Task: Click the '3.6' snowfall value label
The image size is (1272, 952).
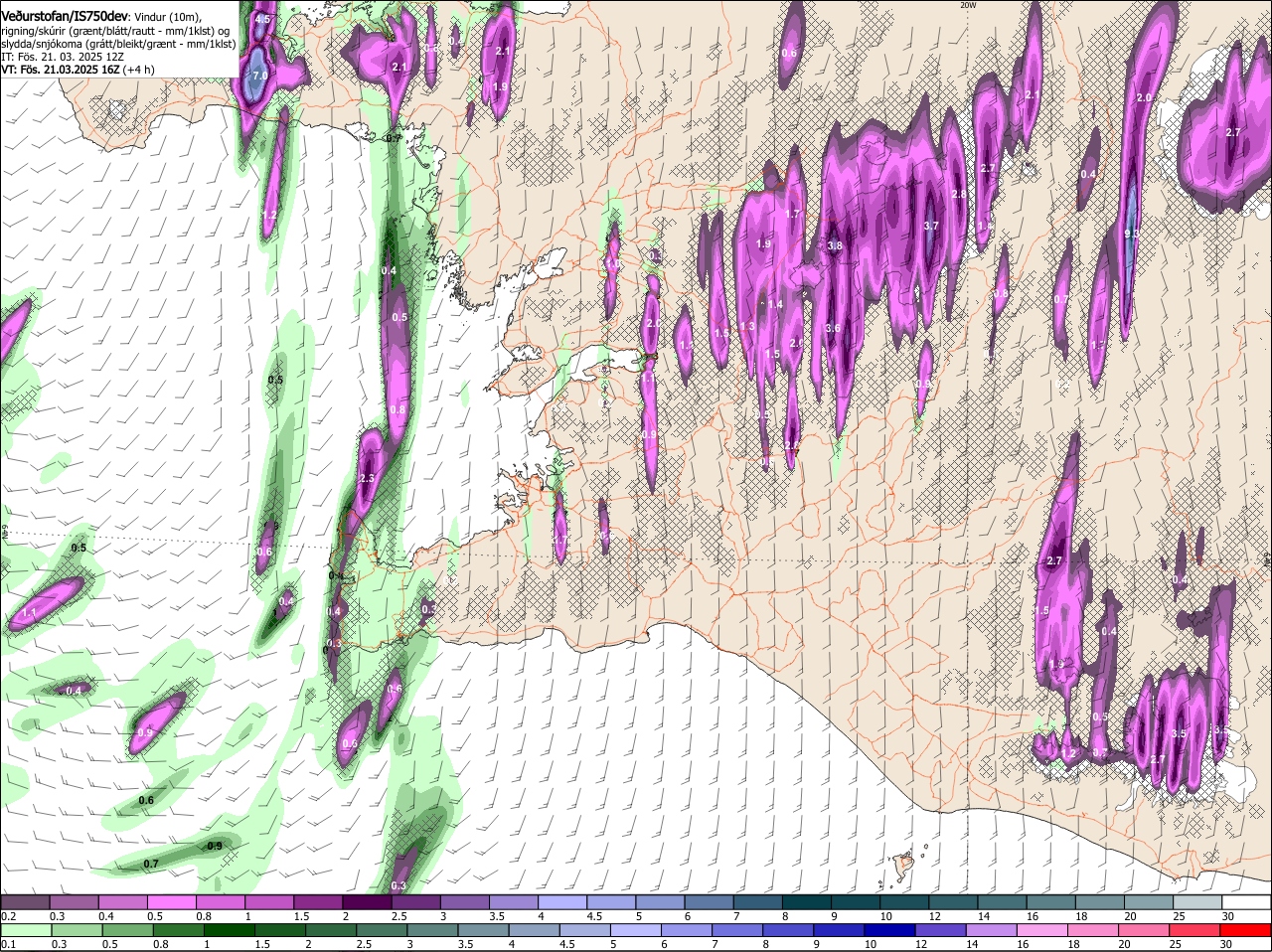Action: (833, 329)
